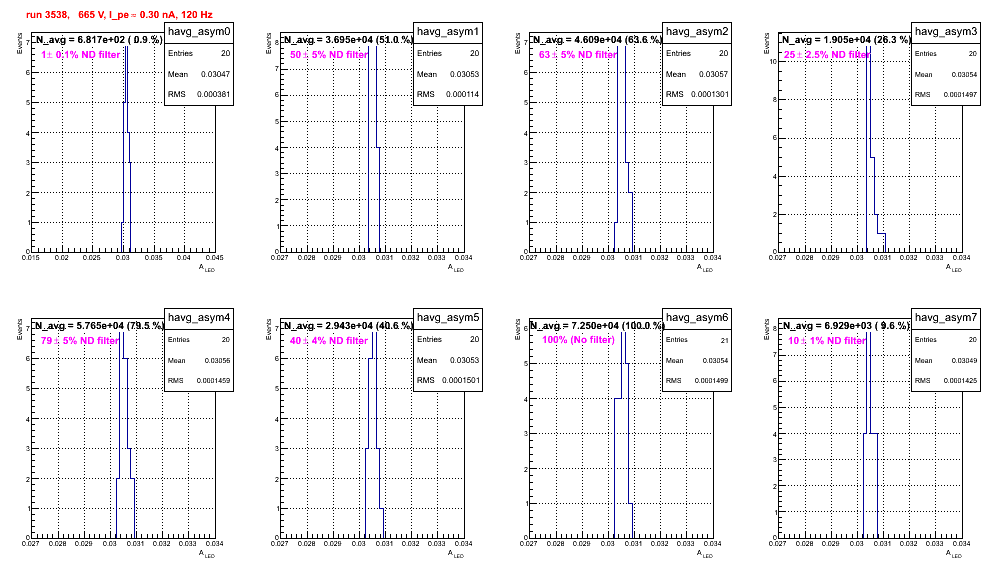Click N_avg = 1.905e+04 title text
Viewport: 996px width, 572px height.
846,39
